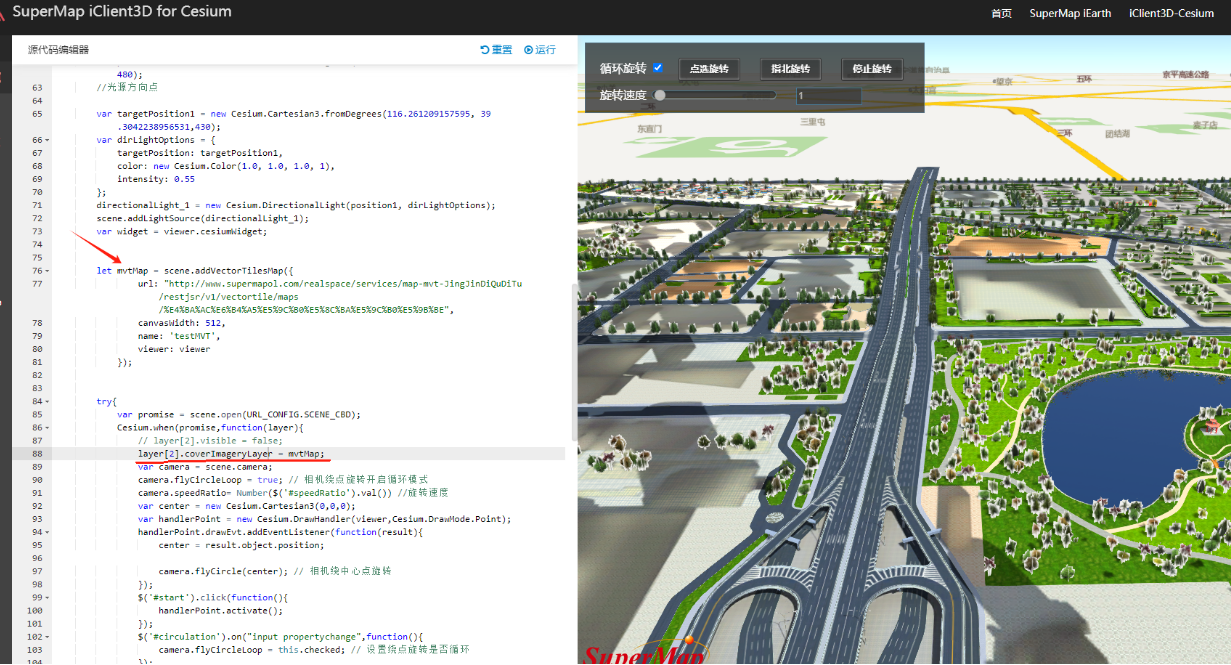Image resolution: width=1231 pixels, height=665 pixels.
Task: Click the line 'camera.flyCircle(center);'
Action: [221, 570]
